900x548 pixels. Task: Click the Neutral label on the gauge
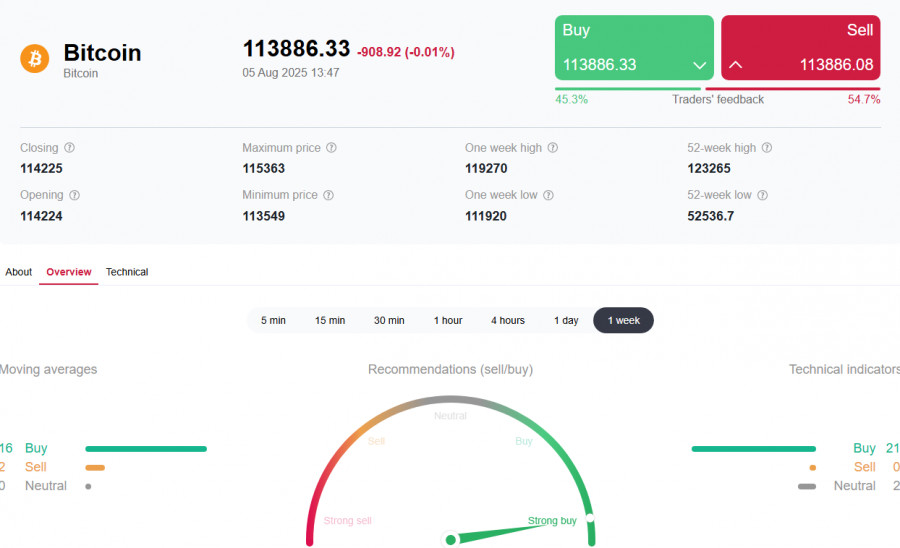[451, 415]
